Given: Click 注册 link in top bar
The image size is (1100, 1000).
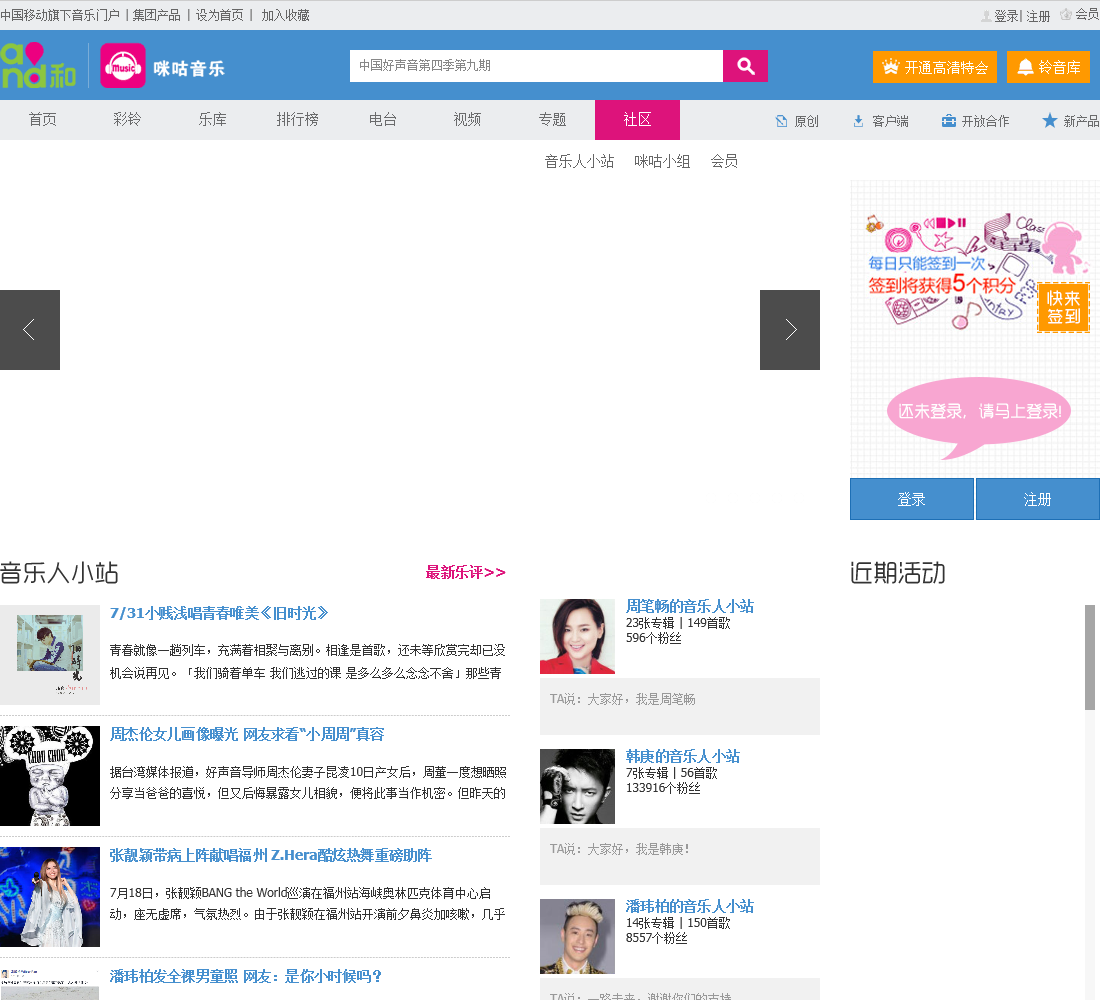Looking at the screenshot, I should pos(1038,16).
